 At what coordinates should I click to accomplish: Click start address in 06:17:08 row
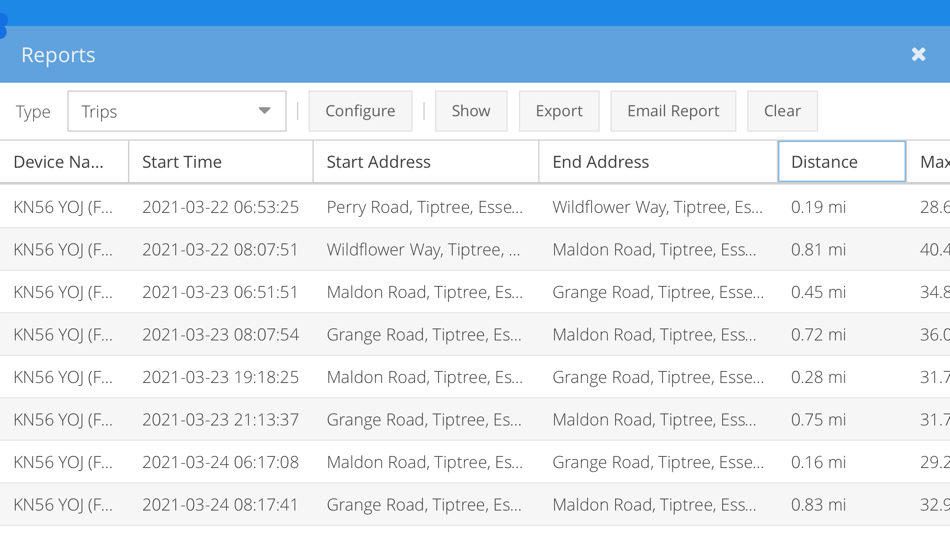[425, 462]
